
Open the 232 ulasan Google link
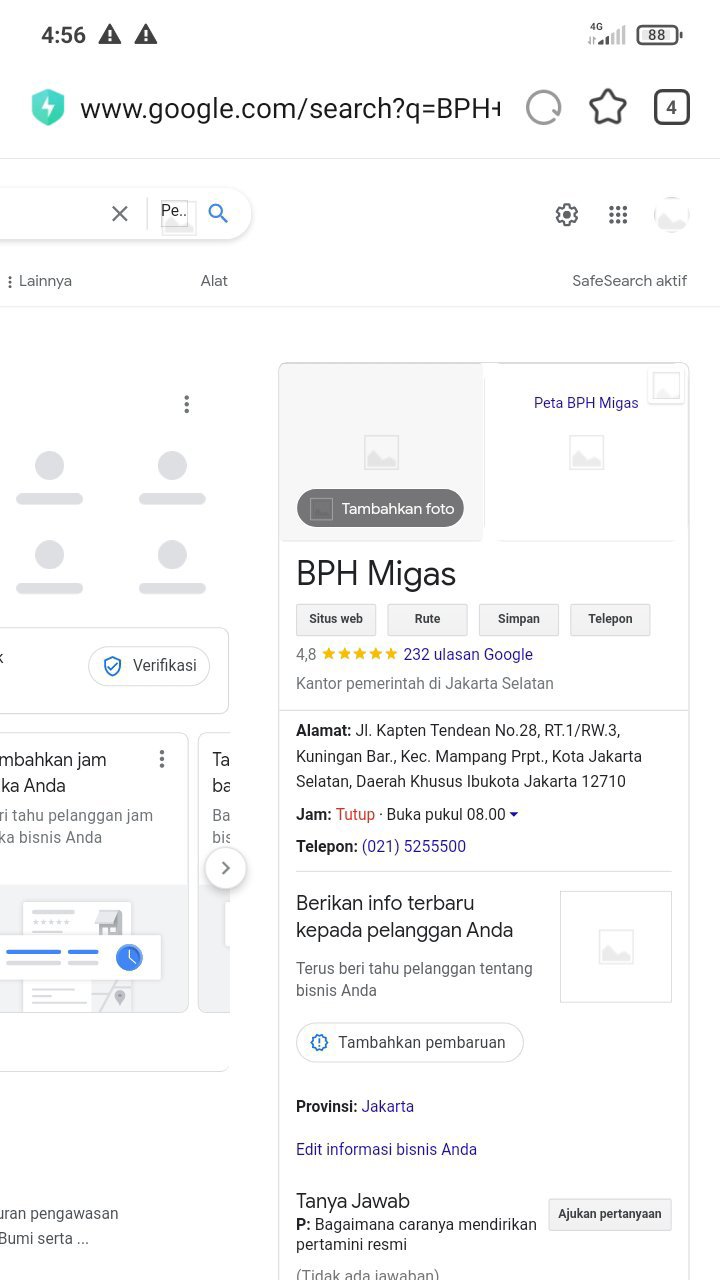[467, 654]
